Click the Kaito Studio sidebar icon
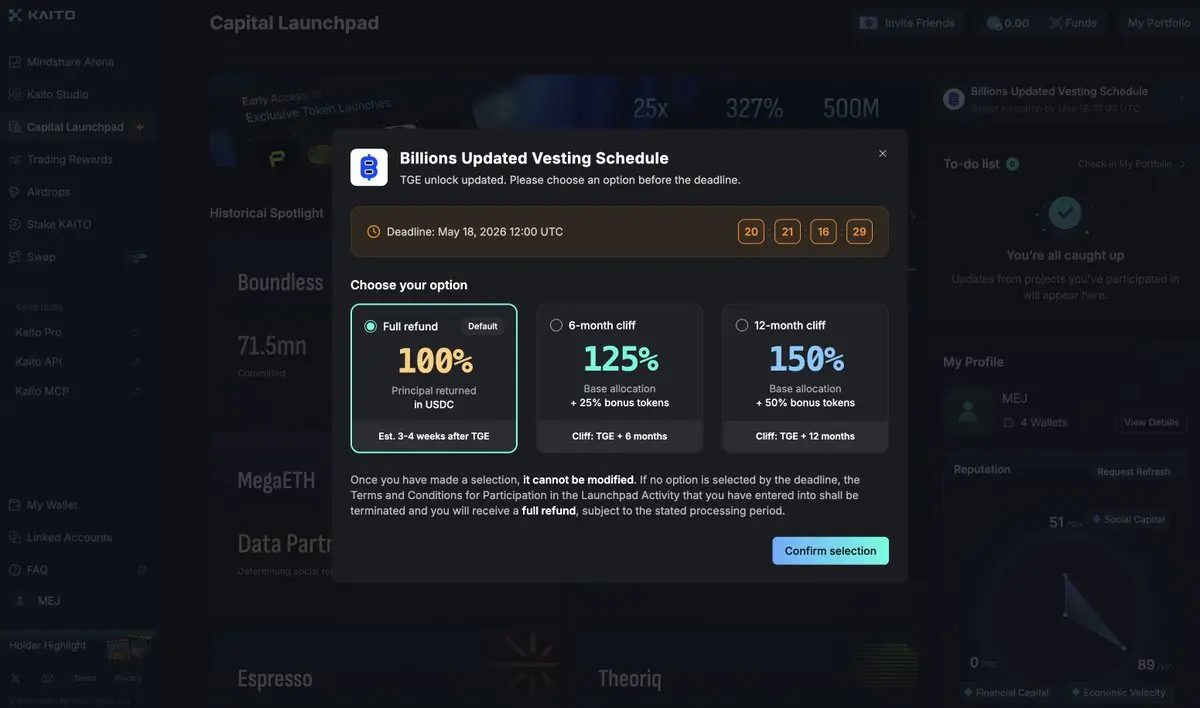The height and width of the screenshot is (708, 1200). pos(15,94)
